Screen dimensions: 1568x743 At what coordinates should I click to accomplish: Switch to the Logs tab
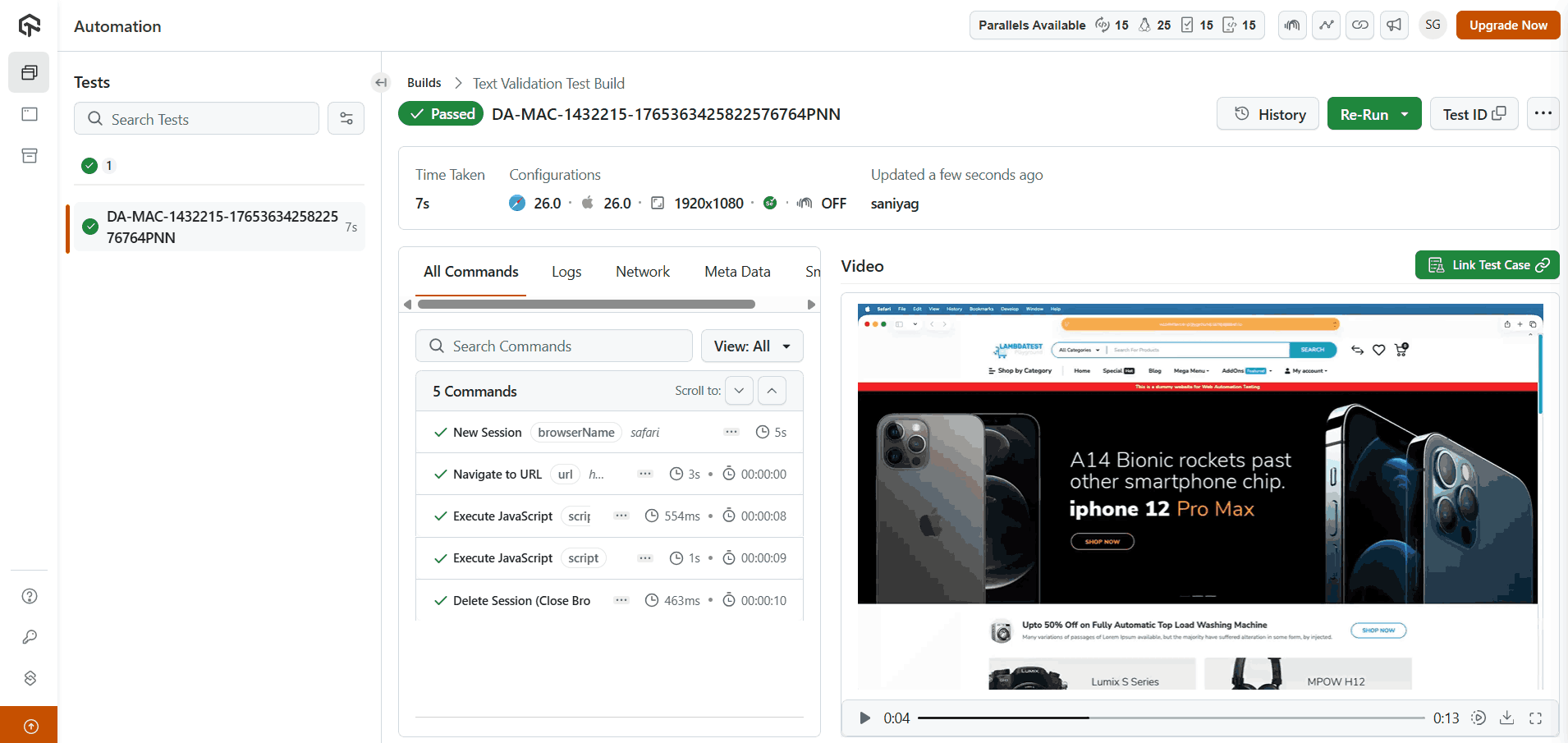566,272
